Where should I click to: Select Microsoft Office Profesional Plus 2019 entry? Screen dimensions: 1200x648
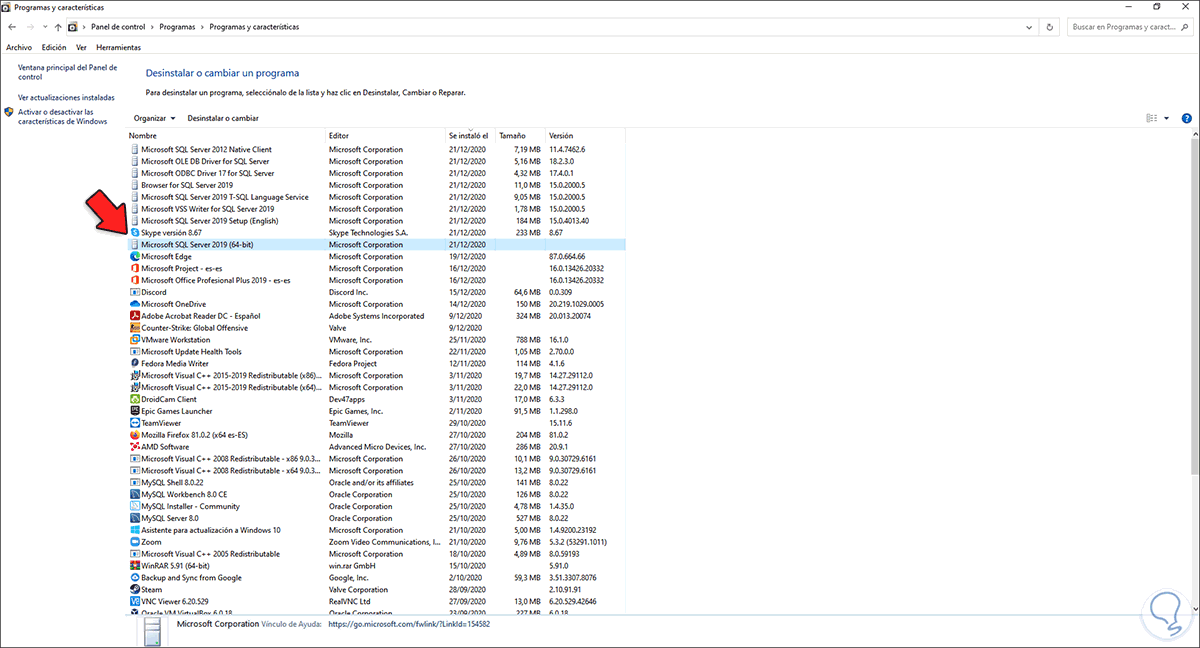(377, 280)
